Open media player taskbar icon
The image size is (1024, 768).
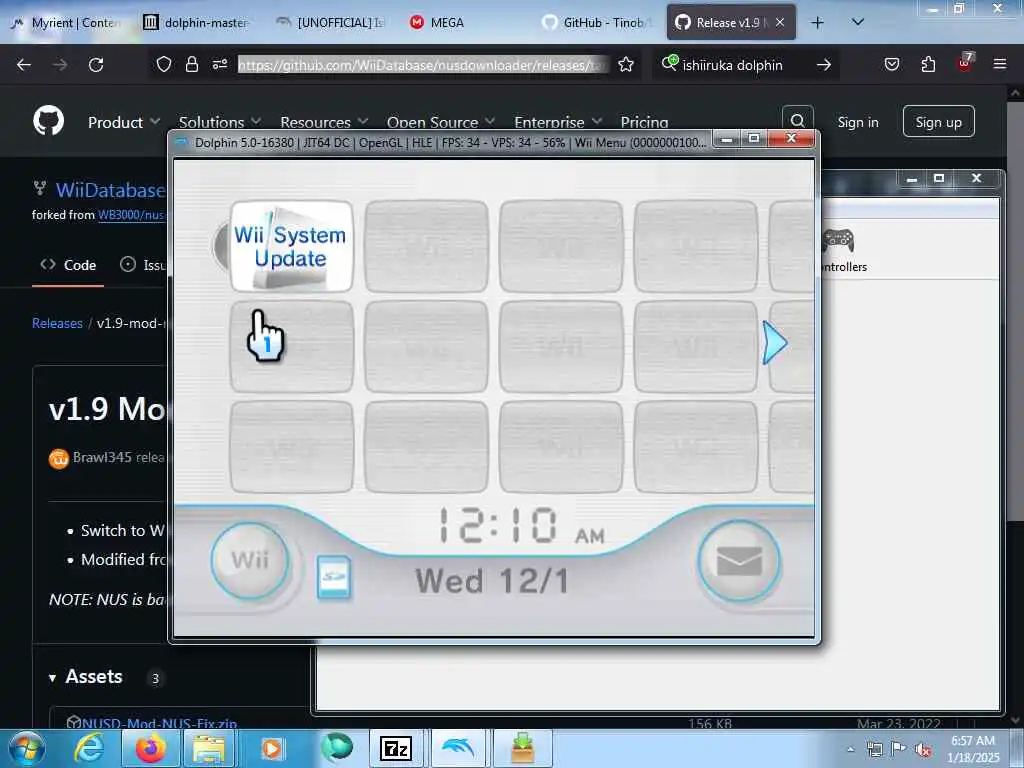pos(271,748)
